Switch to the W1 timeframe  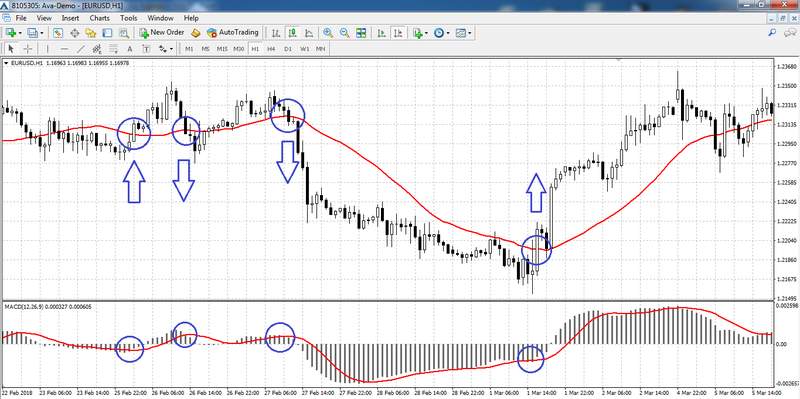tap(305, 49)
